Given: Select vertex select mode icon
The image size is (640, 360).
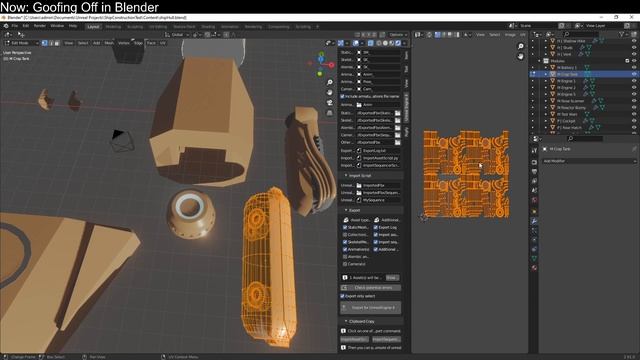Looking at the screenshot, I should [44, 43].
